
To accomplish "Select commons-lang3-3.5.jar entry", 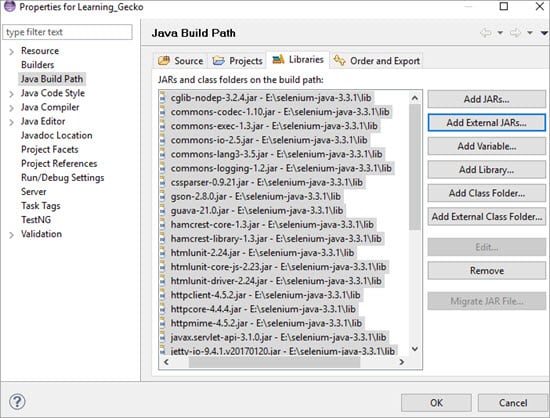I will tap(276, 154).
